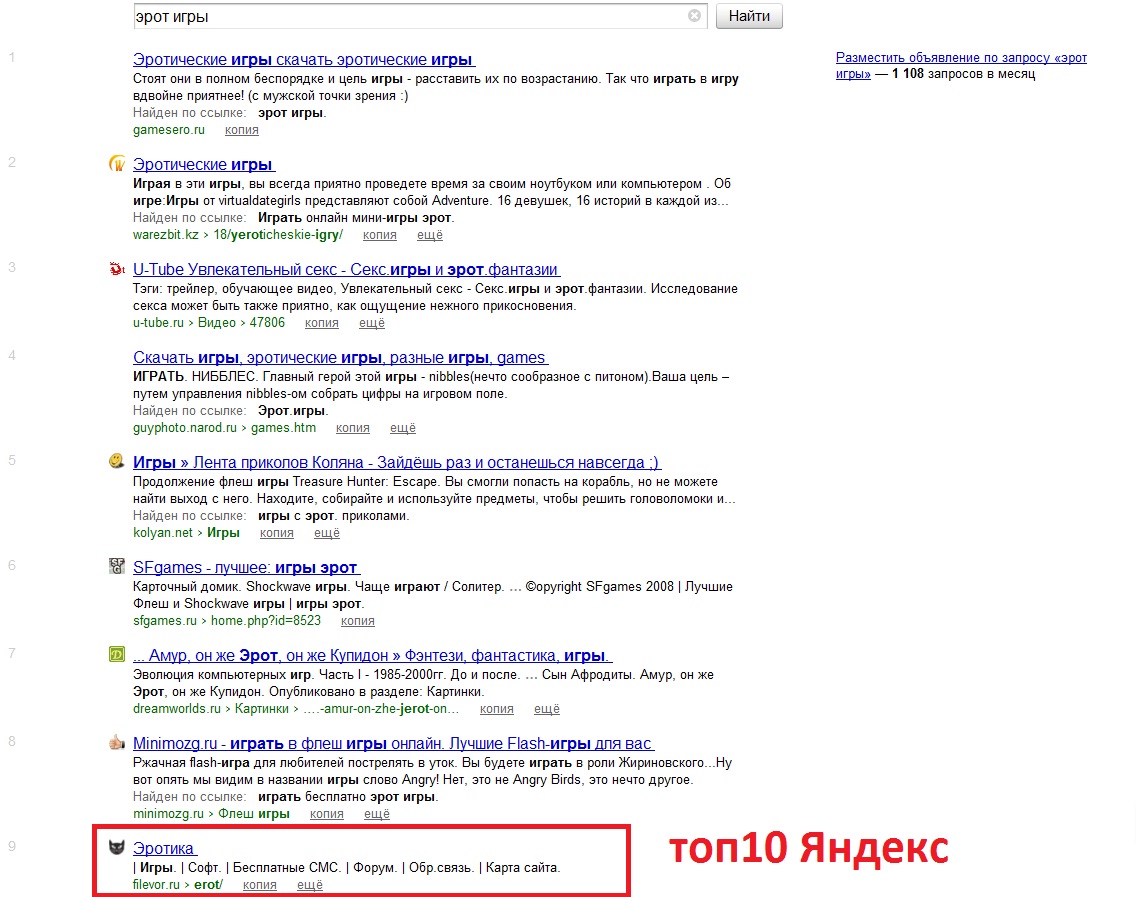Open the 'SFgames - лучшее' result title
This screenshot has height=897, width=1136.
click(x=246, y=567)
